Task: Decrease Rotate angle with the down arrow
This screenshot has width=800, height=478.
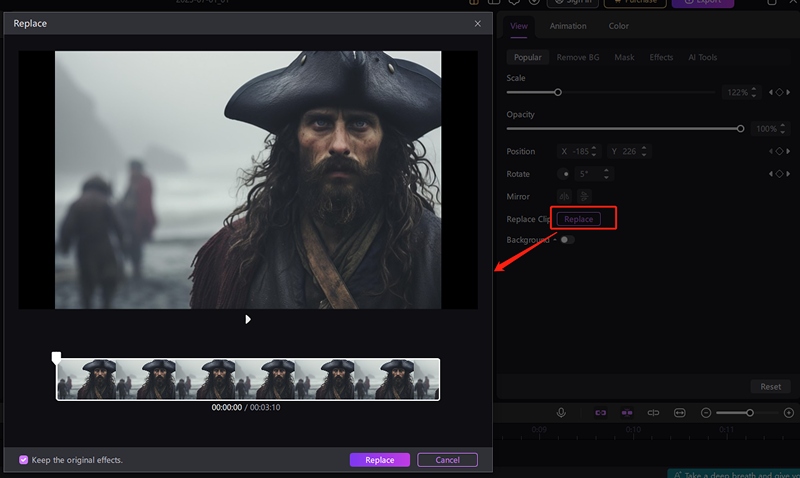Action: [x=606, y=177]
